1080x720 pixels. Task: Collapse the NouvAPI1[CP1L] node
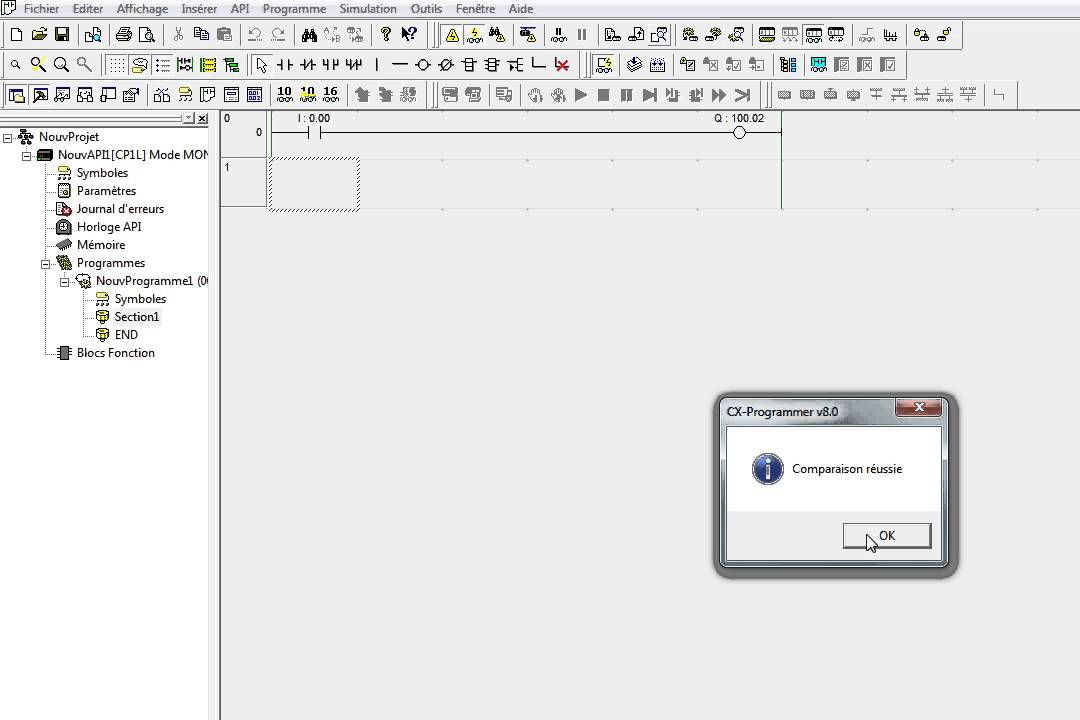point(26,156)
